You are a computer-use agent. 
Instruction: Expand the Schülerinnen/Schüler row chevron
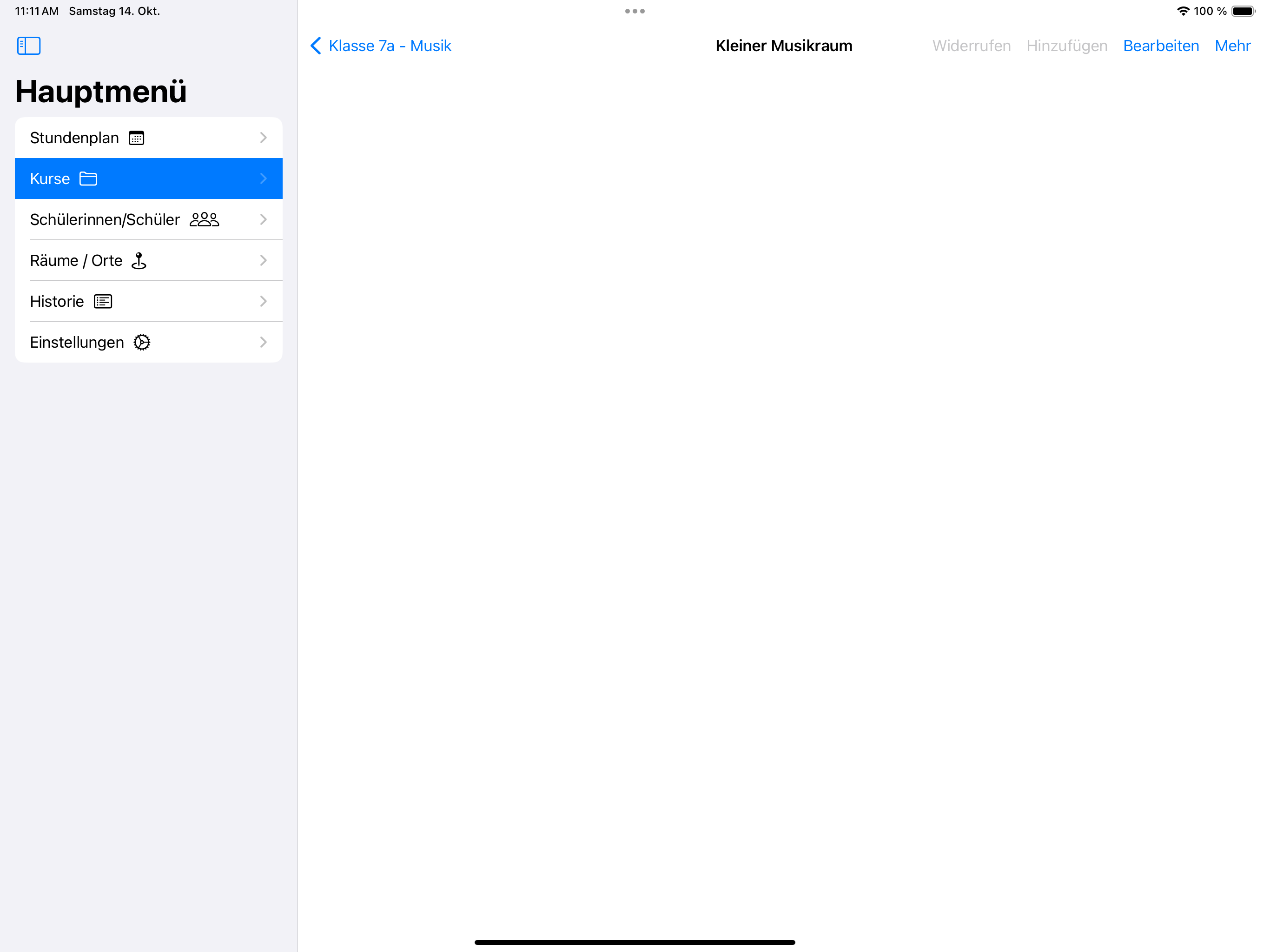pyautogui.click(x=264, y=219)
